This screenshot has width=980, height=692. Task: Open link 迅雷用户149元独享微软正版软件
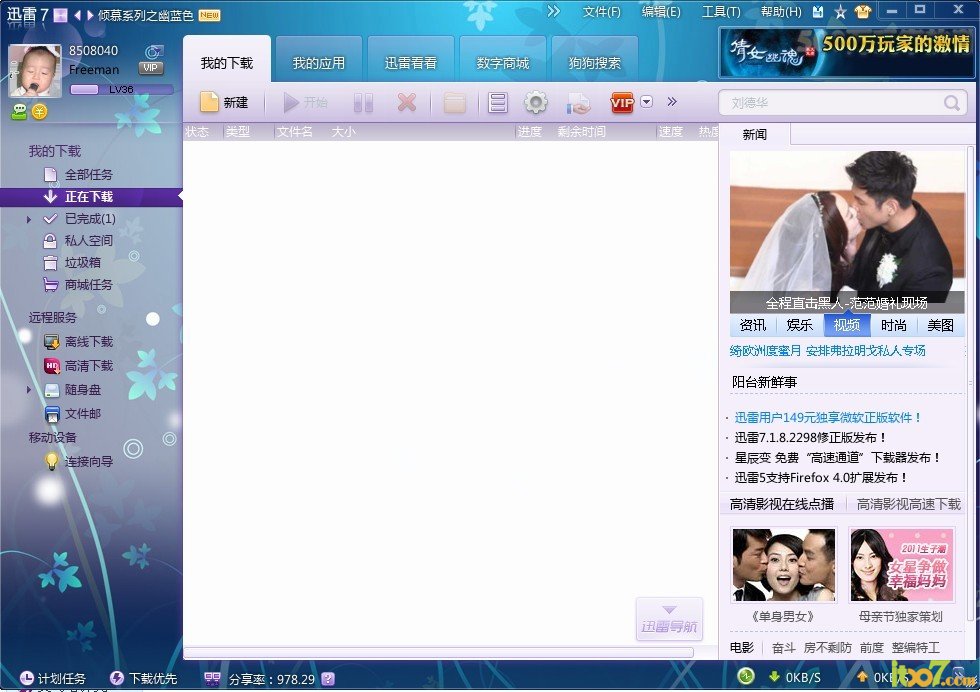[x=828, y=418]
